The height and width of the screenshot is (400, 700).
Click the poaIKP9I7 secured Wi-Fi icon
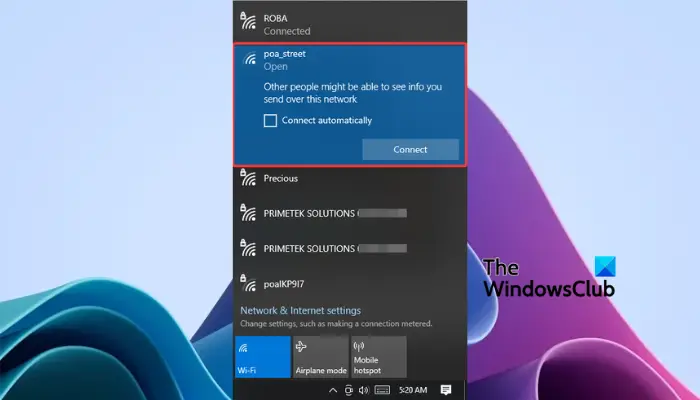tap(248, 283)
